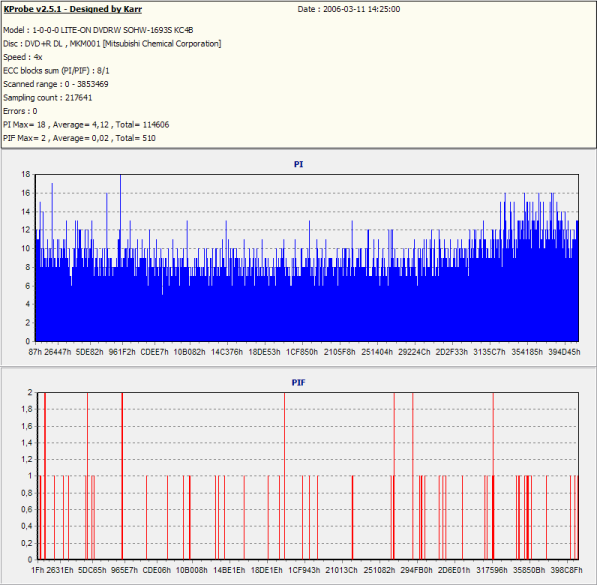This screenshot has width=597, height=585.
Task: Click the PIF Max= 2 statistics line
Action: (x=80, y=138)
